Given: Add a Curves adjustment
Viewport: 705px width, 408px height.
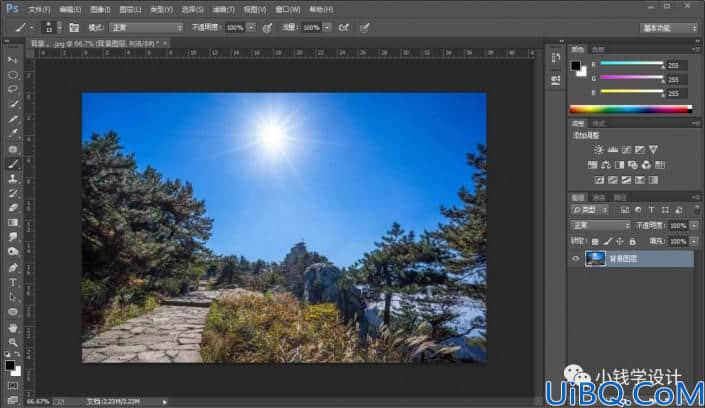Looking at the screenshot, I should pos(626,149).
